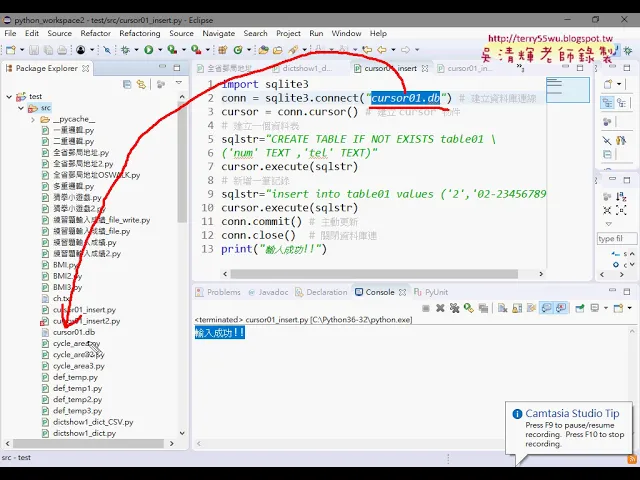Click the Display Selected Console monitor icon
The image size is (640, 480).
pyautogui.click(x=595, y=308)
